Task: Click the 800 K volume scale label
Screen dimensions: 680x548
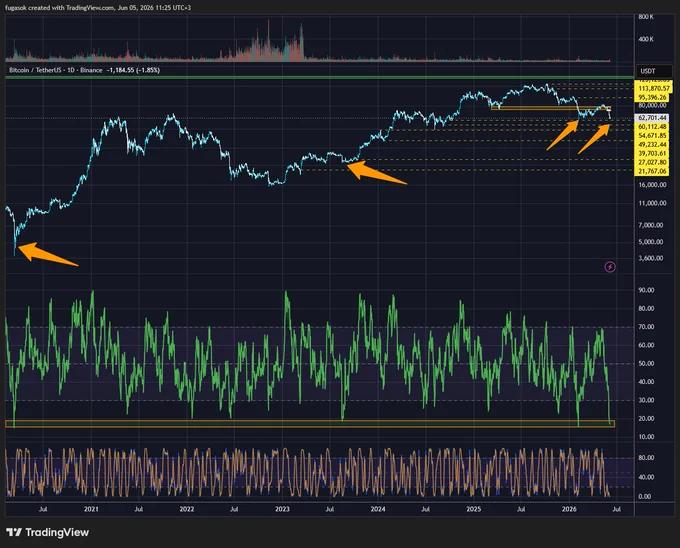Action: pyautogui.click(x=646, y=17)
